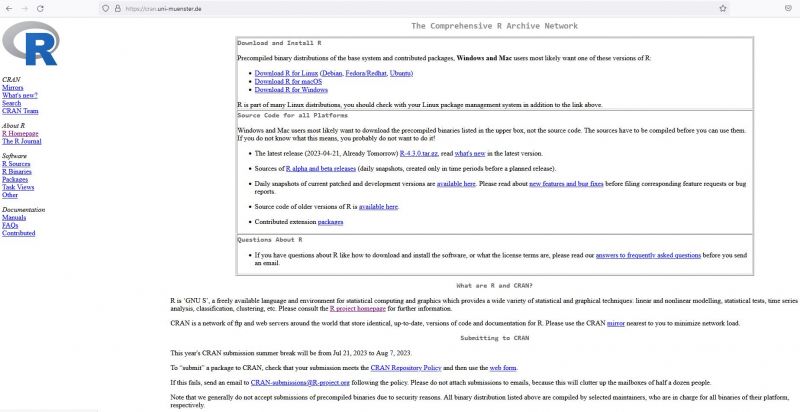
Task: Open Download R for macOS link
Action: point(290,81)
